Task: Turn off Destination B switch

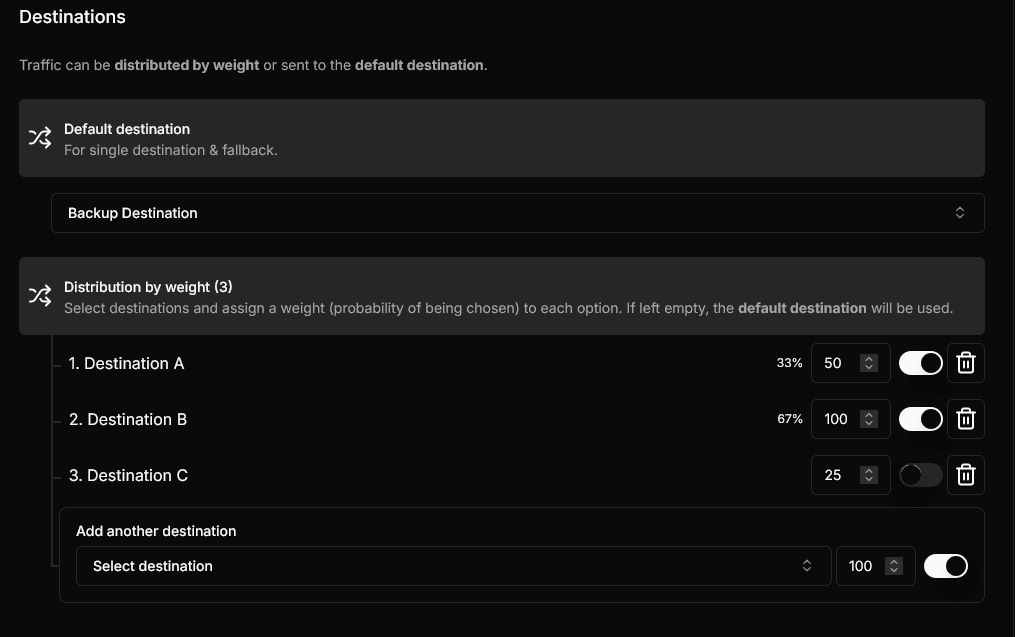Action: (x=920, y=419)
